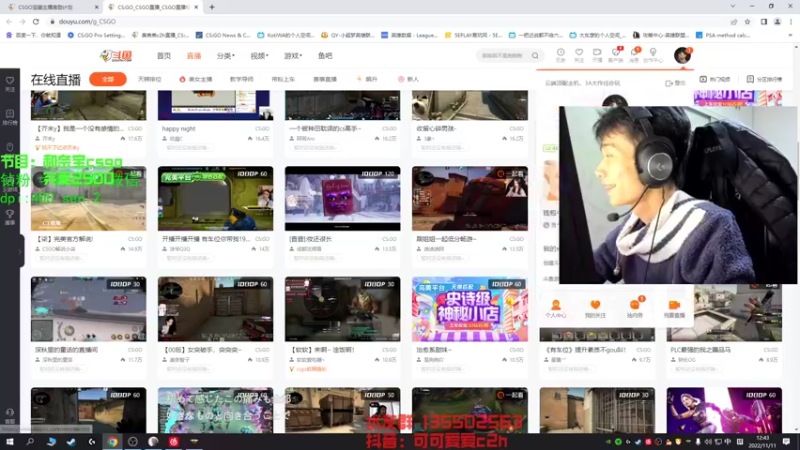The width and height of the screenshot is (800, 450).
Task: Open the Windows Start menu
Action: click(x=10, y=442)
